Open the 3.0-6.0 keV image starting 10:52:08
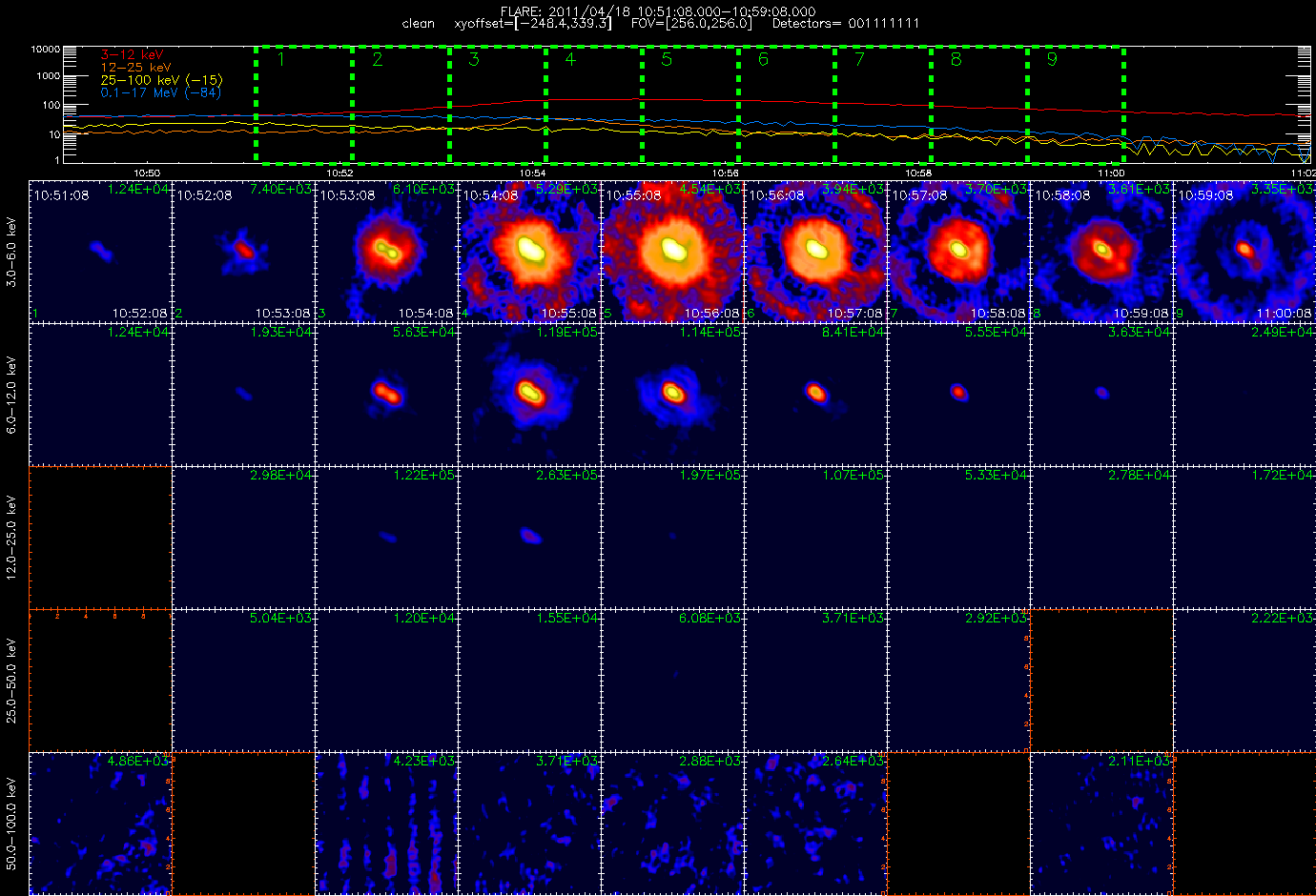The width and height of the screenshot is (1316, 896). [x=243, y=251]
